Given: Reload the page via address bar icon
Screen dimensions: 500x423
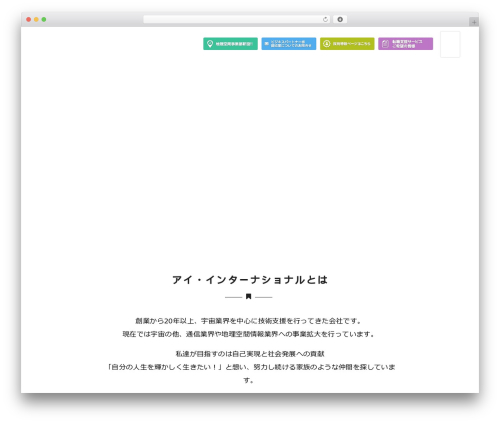Looking at the screenshot, I should [325, 19].
